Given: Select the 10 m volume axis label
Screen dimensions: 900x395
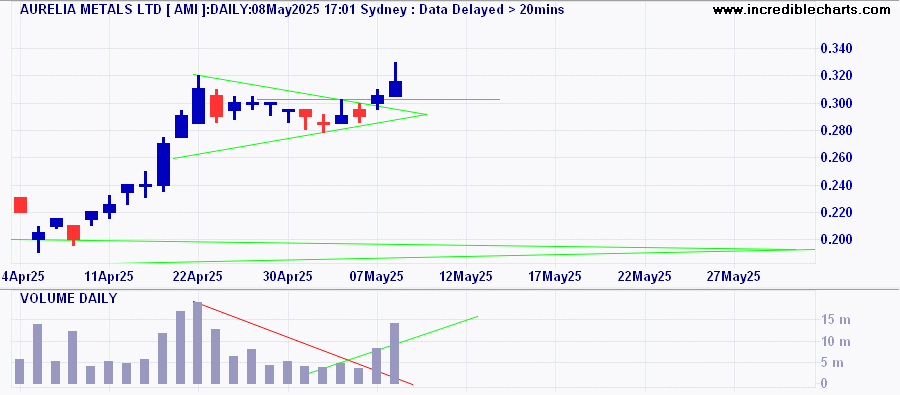Looking at the screenshot, I should pyautogui.click(x=837, y=342).
